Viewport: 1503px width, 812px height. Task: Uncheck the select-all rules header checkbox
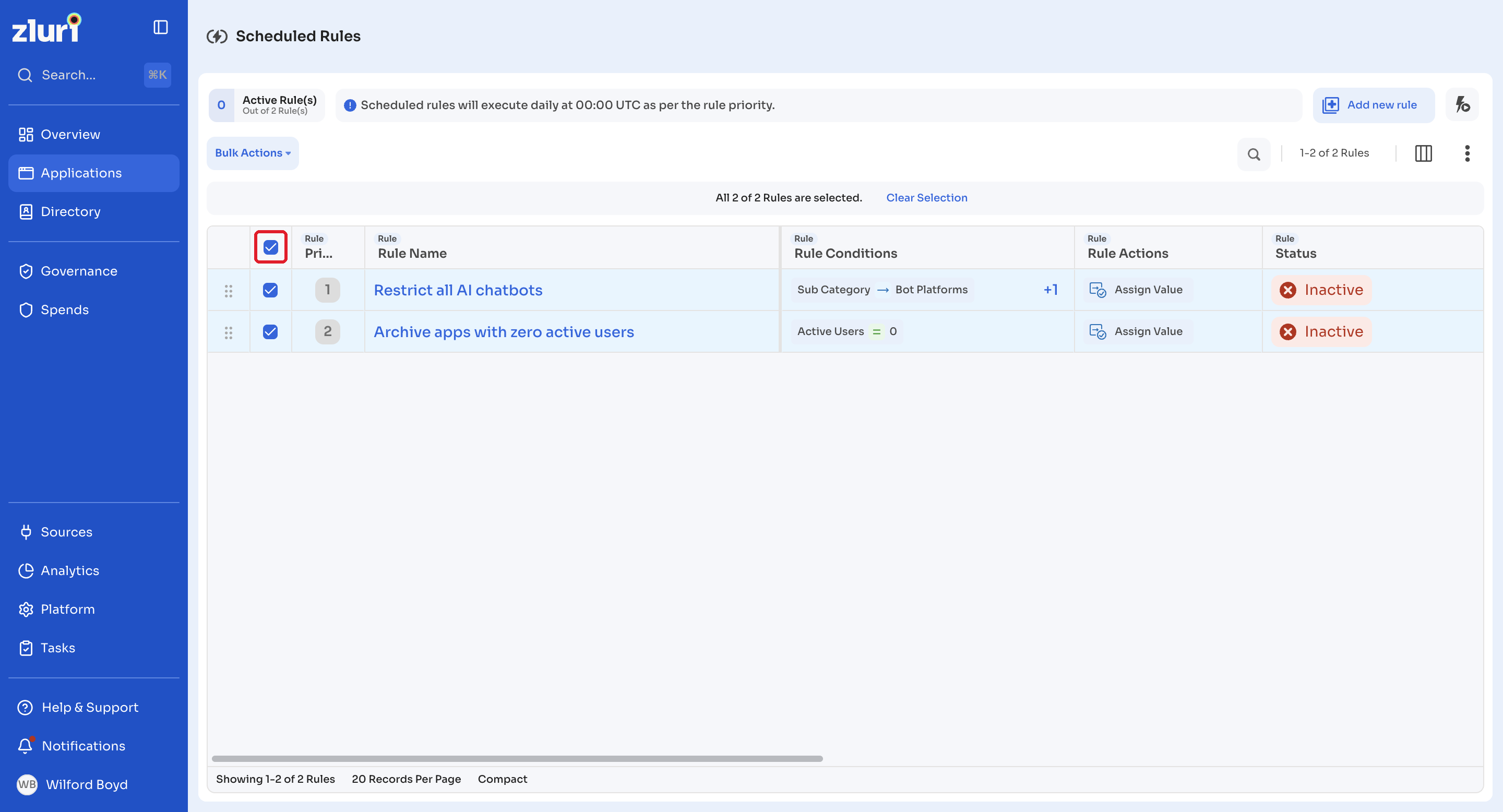tap(271, 247)
